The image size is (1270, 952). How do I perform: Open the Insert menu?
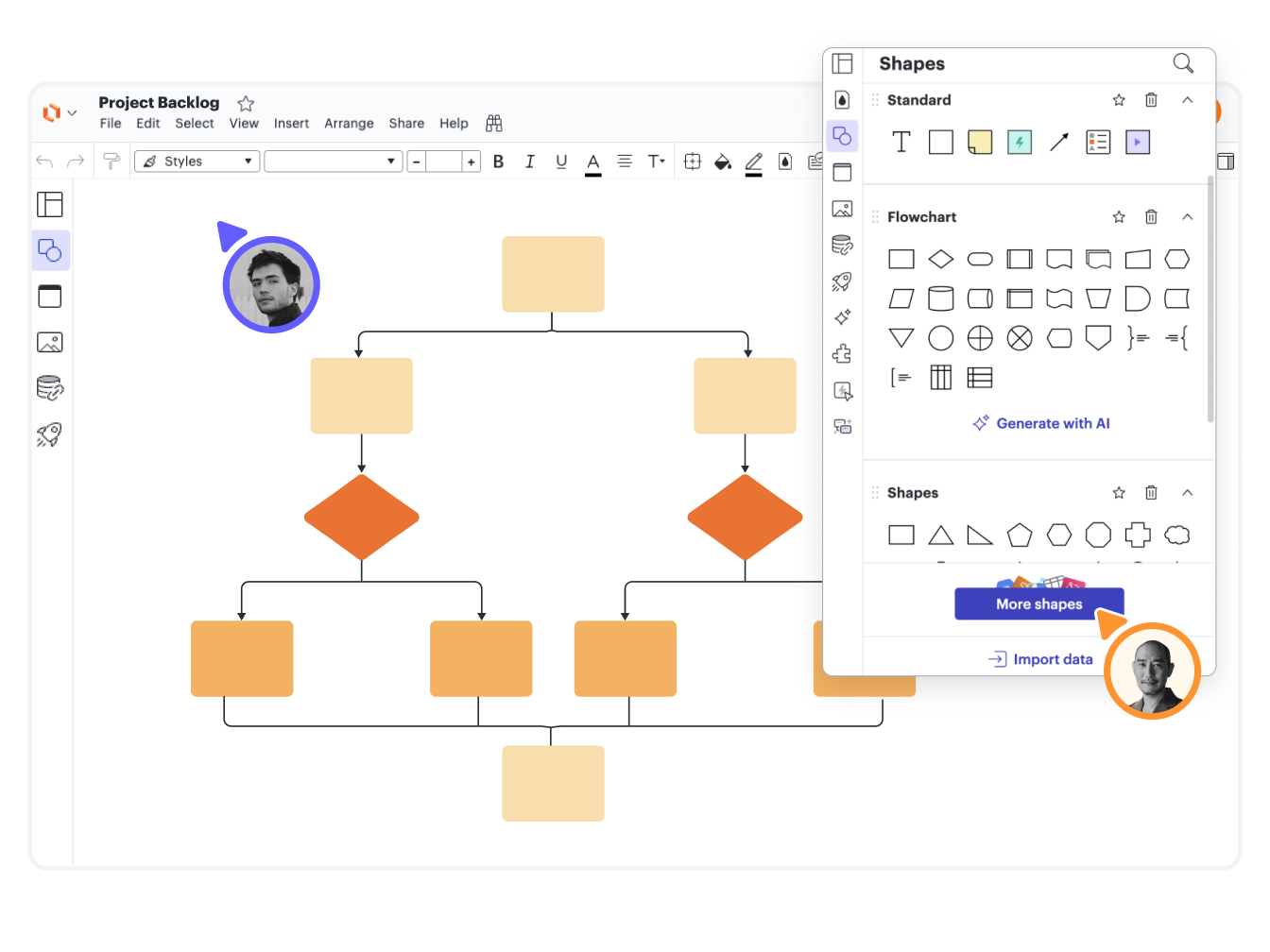pyautogui.click(x=291, y=124)
